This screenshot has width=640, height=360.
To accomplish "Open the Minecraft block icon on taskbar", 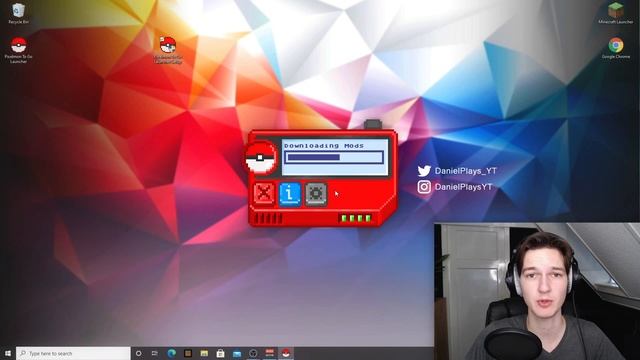I will click(188, 353).
